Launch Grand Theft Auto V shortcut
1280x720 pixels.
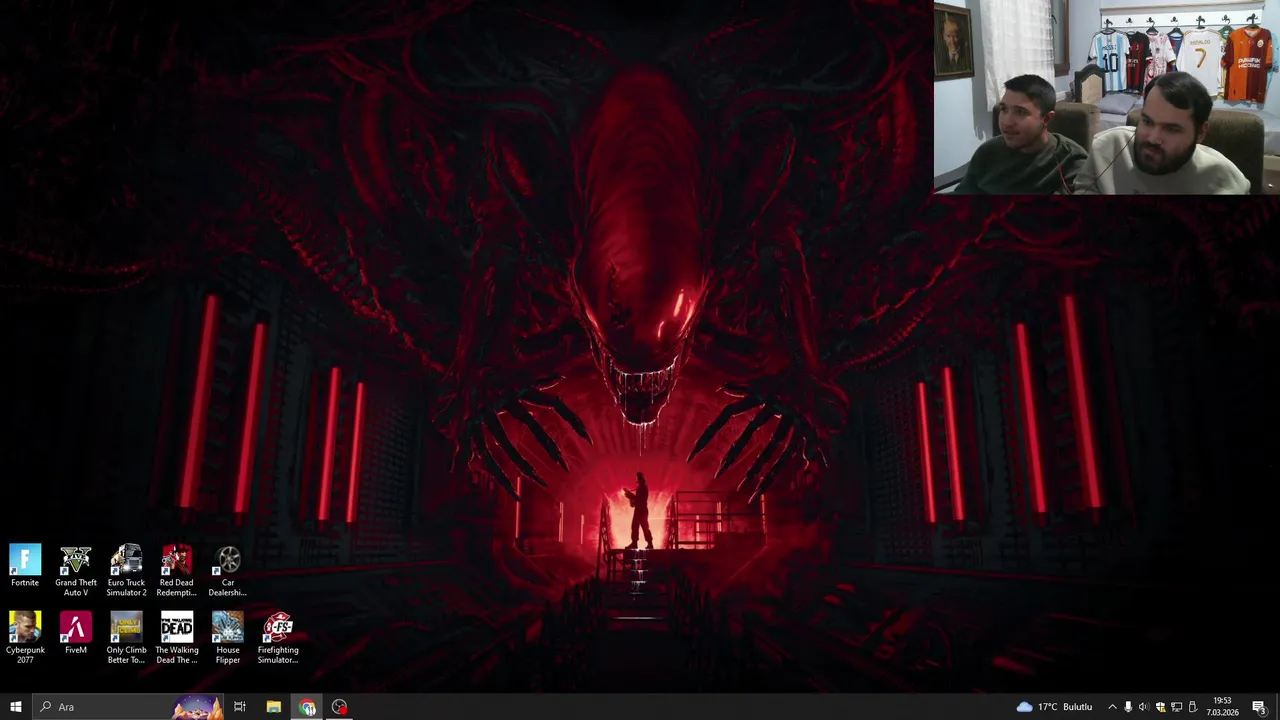[76, 571]
